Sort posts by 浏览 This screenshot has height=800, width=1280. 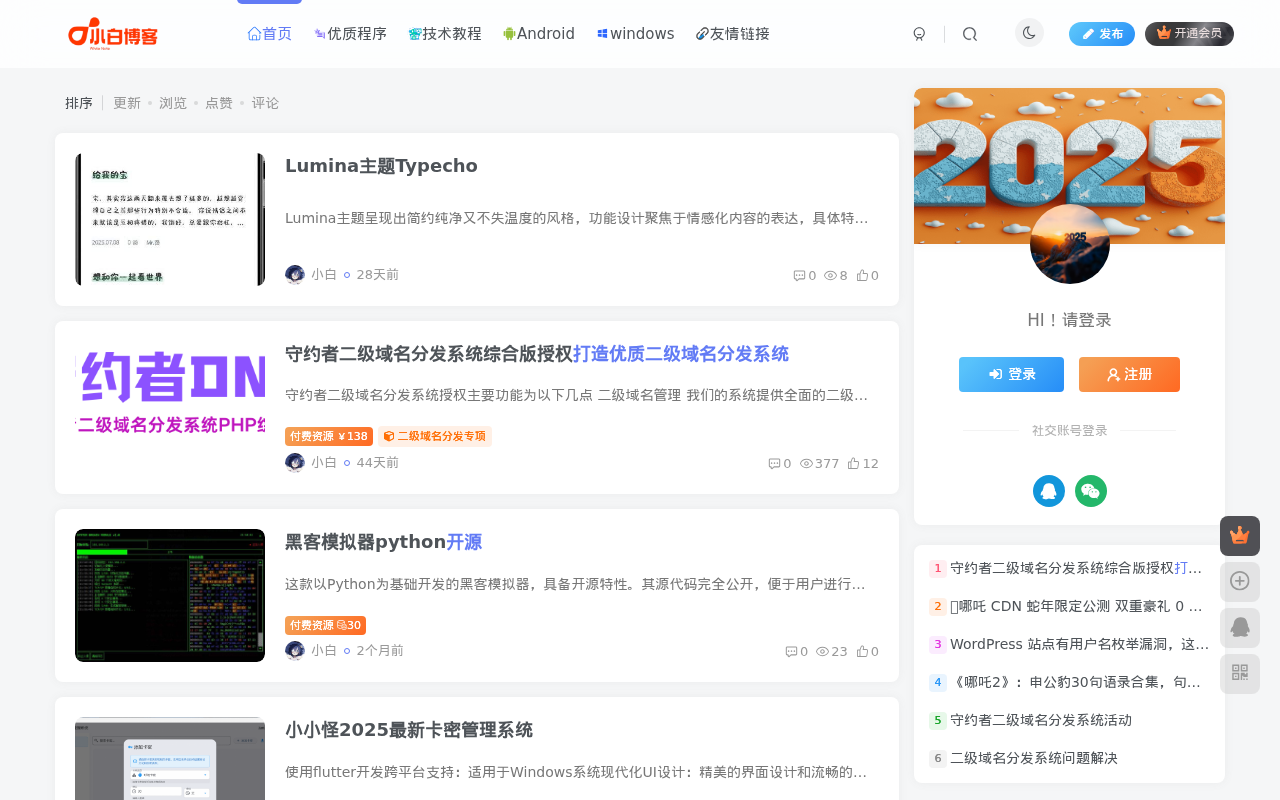pyautogui.click(x=173, y=103)
